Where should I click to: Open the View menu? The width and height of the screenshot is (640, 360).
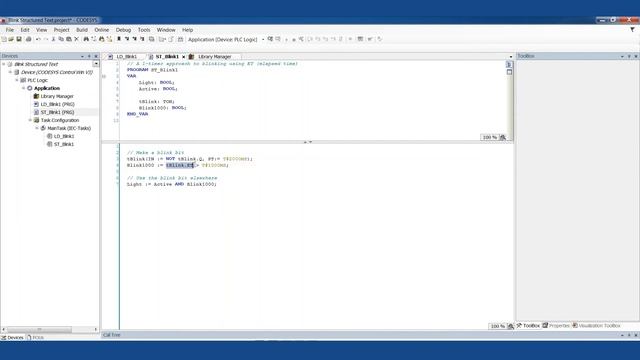point(41,30)
